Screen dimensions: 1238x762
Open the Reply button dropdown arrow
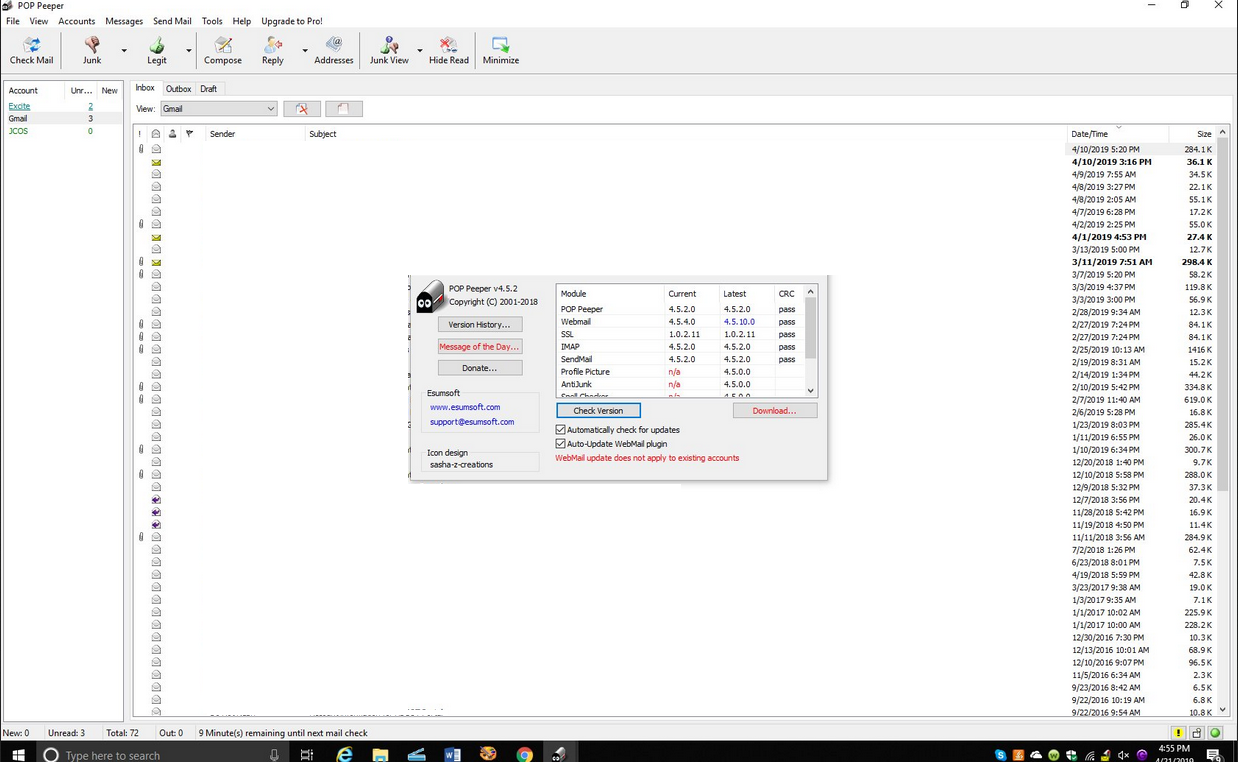click(x=304, y=50)
